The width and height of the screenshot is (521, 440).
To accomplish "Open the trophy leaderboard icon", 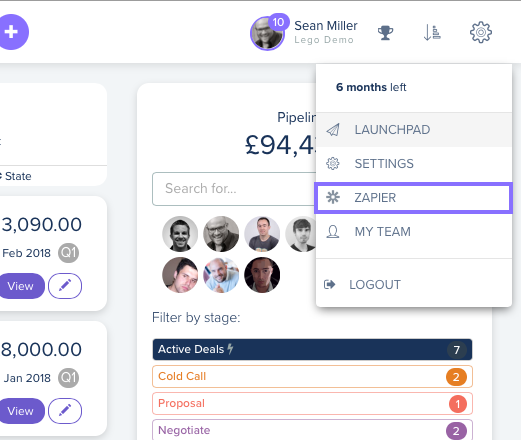I will coord(385,33).
